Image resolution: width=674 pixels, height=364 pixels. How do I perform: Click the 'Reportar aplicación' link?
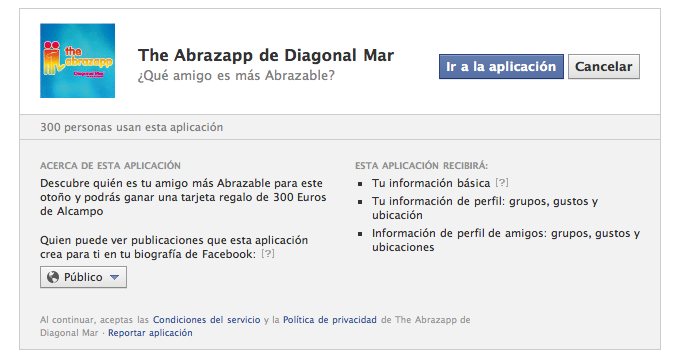[x=150, y=333]
